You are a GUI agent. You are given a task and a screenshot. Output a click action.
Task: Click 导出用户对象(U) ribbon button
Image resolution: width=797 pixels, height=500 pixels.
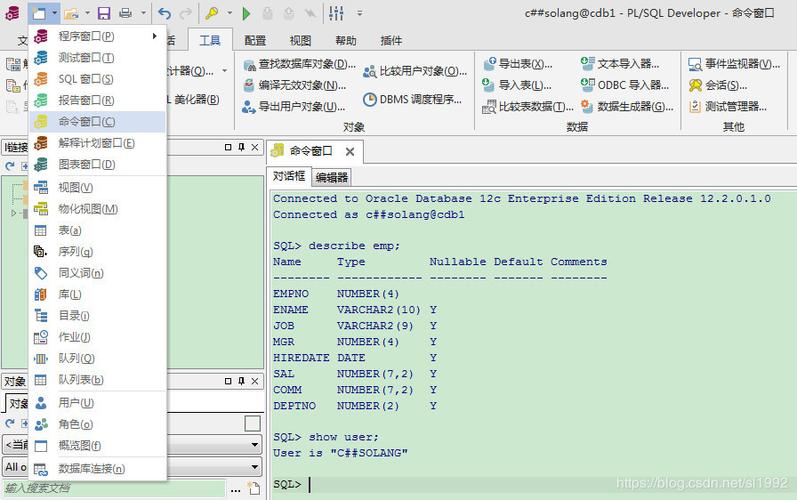tap(294, 107)
